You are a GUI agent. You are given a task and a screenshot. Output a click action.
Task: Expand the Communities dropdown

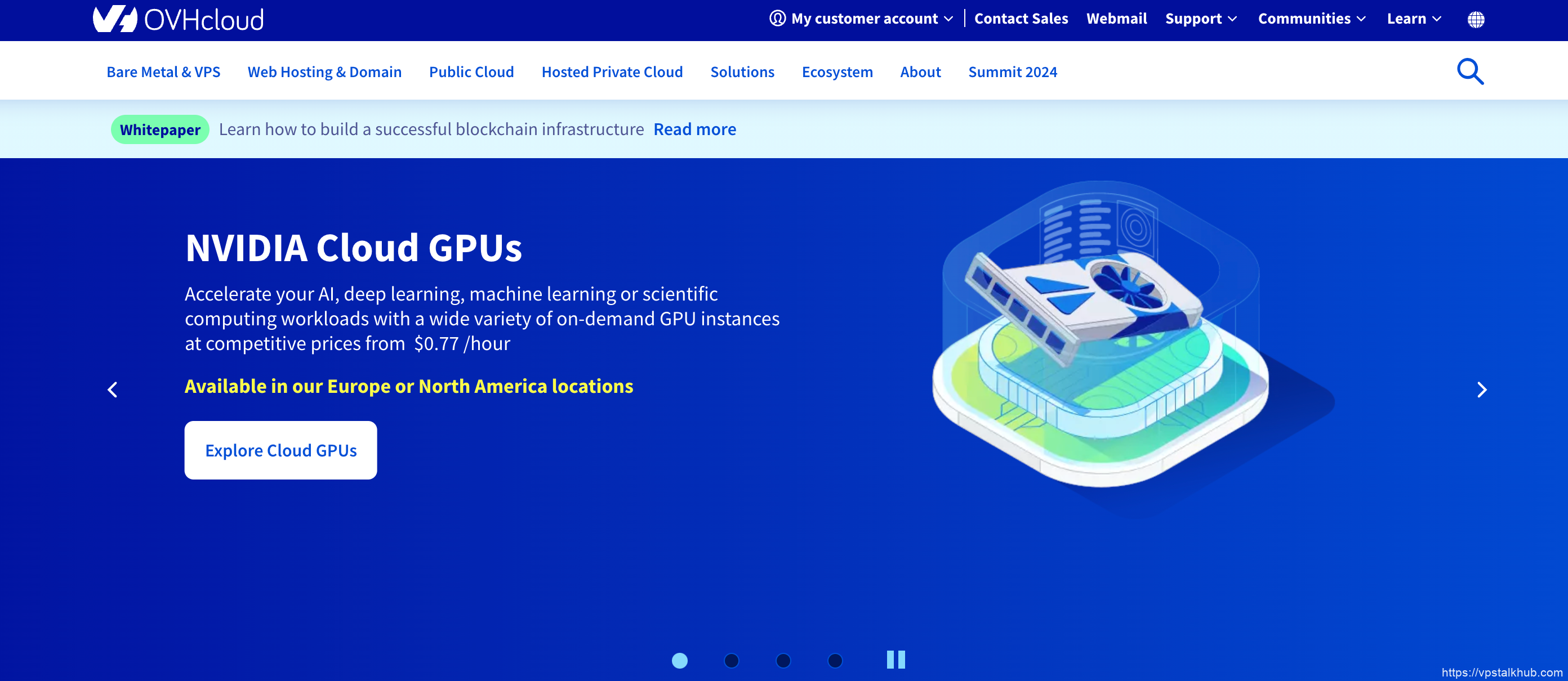pyautogui.click(x=1312, y=19)
